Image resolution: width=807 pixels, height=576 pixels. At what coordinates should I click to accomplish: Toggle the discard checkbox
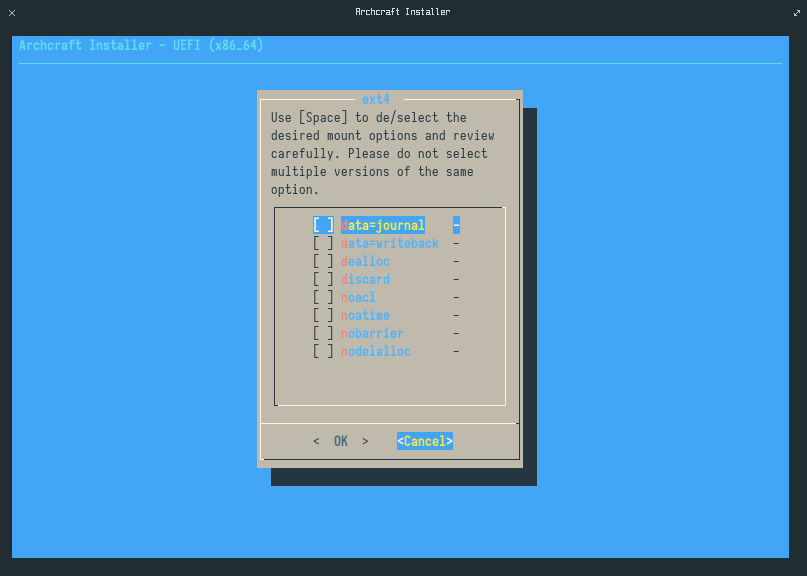point(323,279)
